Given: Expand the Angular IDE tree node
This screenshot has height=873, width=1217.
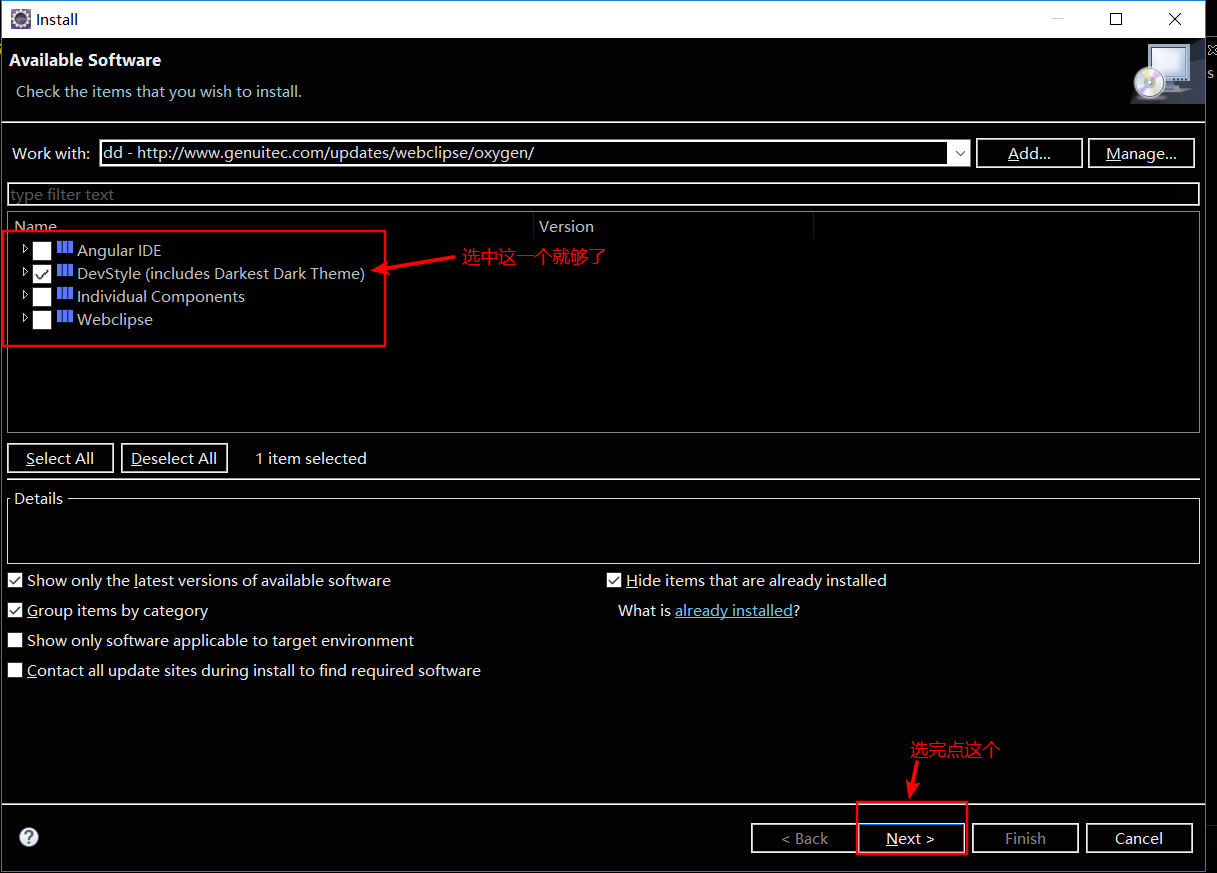Looking at the screenshot, I should [x=25, y=249].
